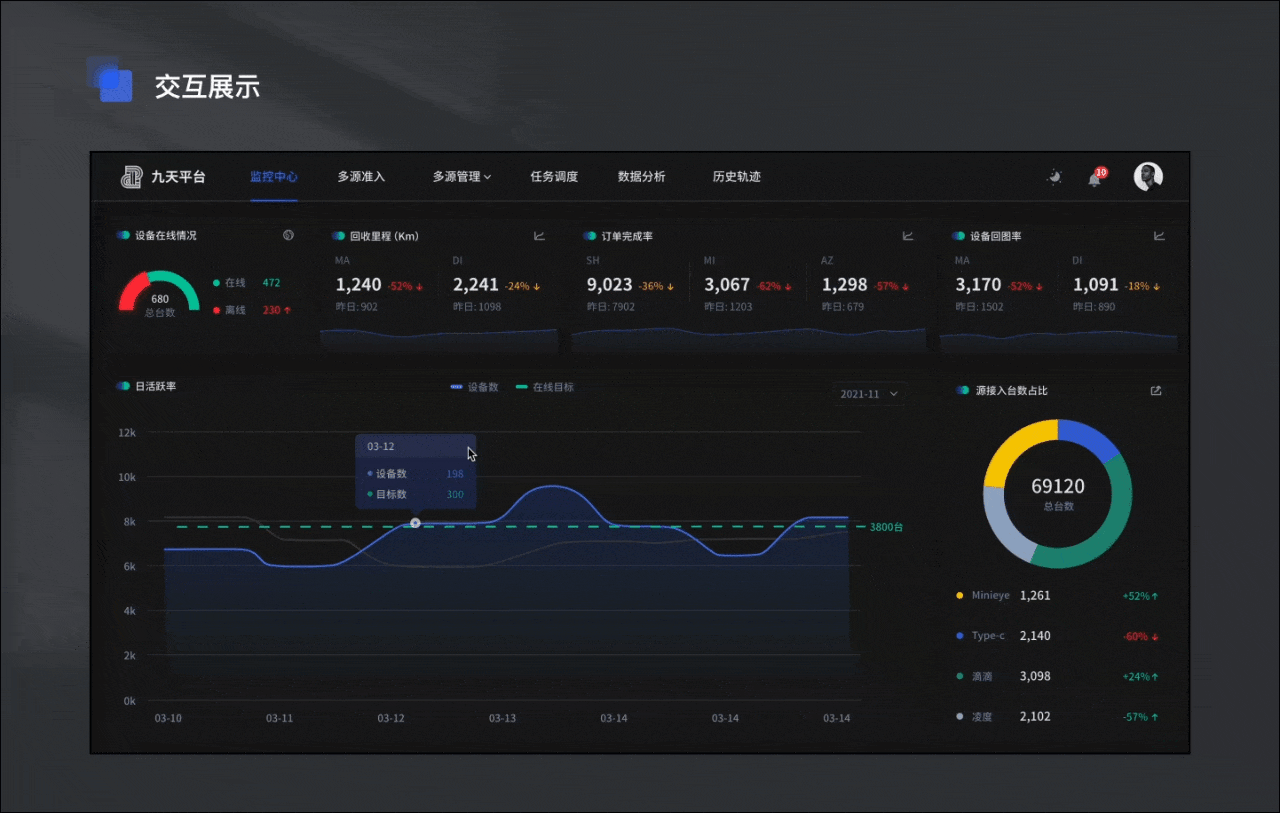Viewport: 1280px width, 813px height.
Task: Click 目标数 300 in chart tooltip
Action: (416, 494)
